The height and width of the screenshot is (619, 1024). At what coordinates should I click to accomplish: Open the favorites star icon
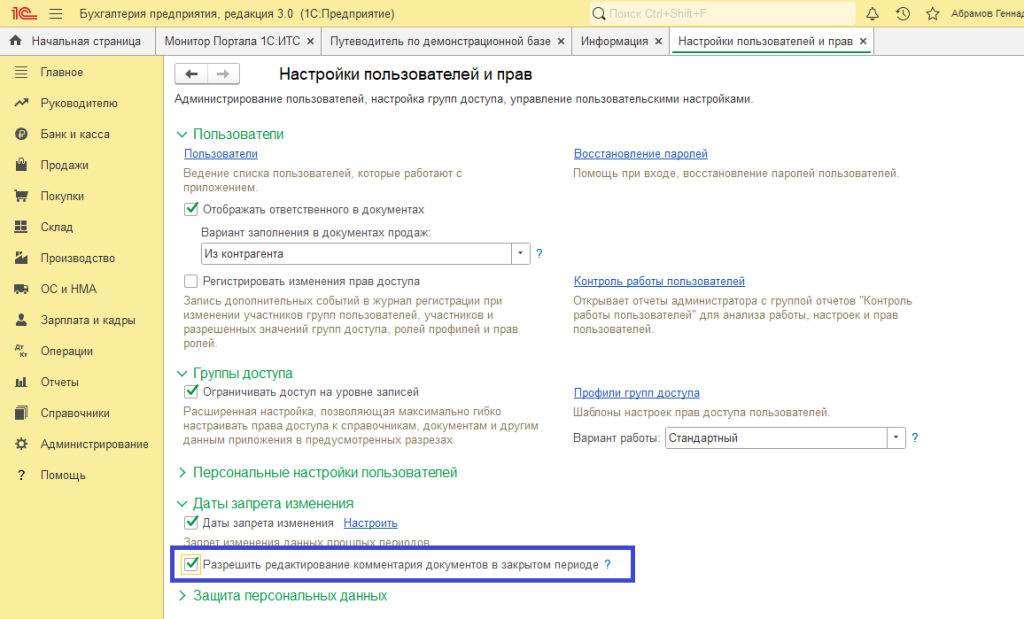(x=933, y=14)
